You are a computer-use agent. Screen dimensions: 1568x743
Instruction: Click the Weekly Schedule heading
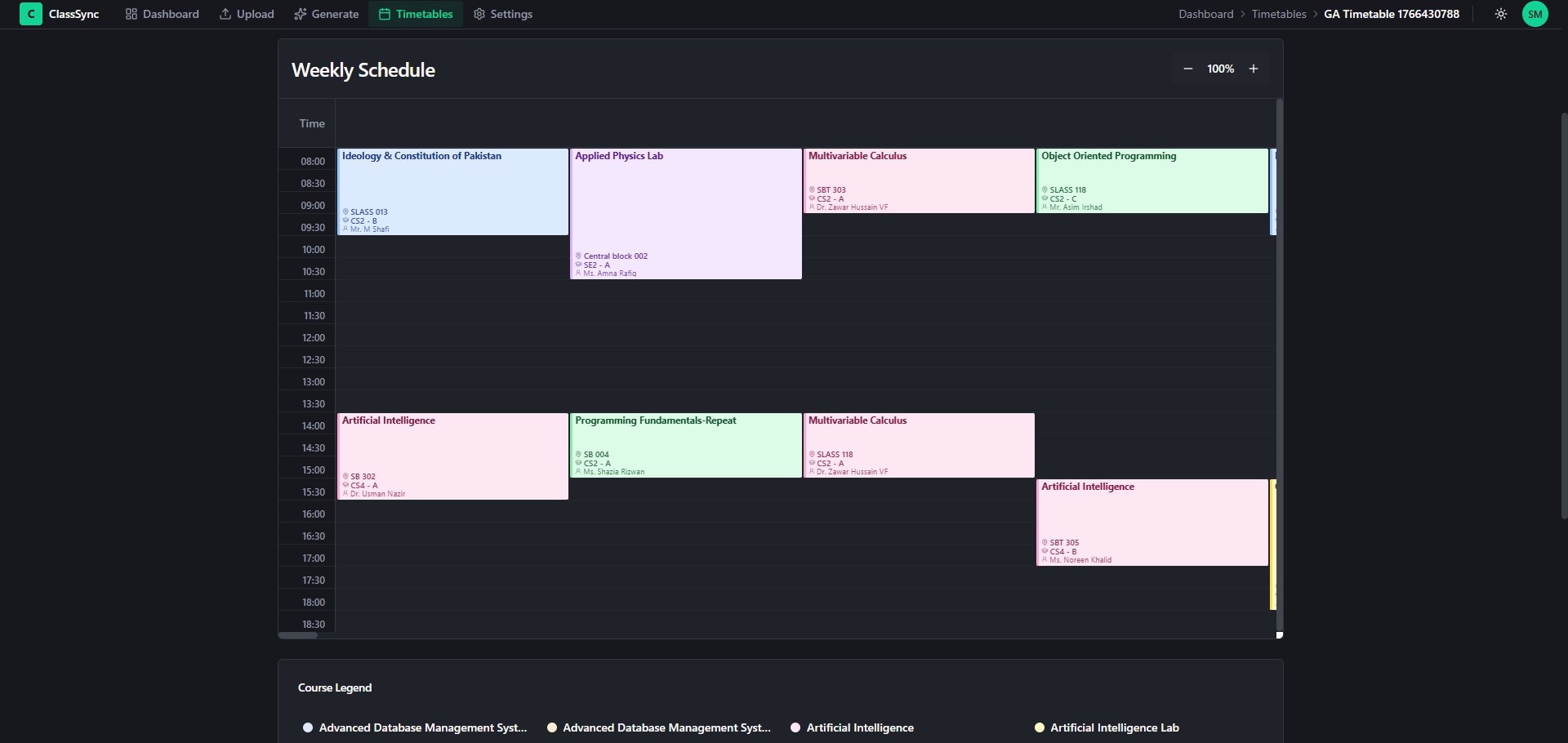pyautogui.click(x=363, y=70)
